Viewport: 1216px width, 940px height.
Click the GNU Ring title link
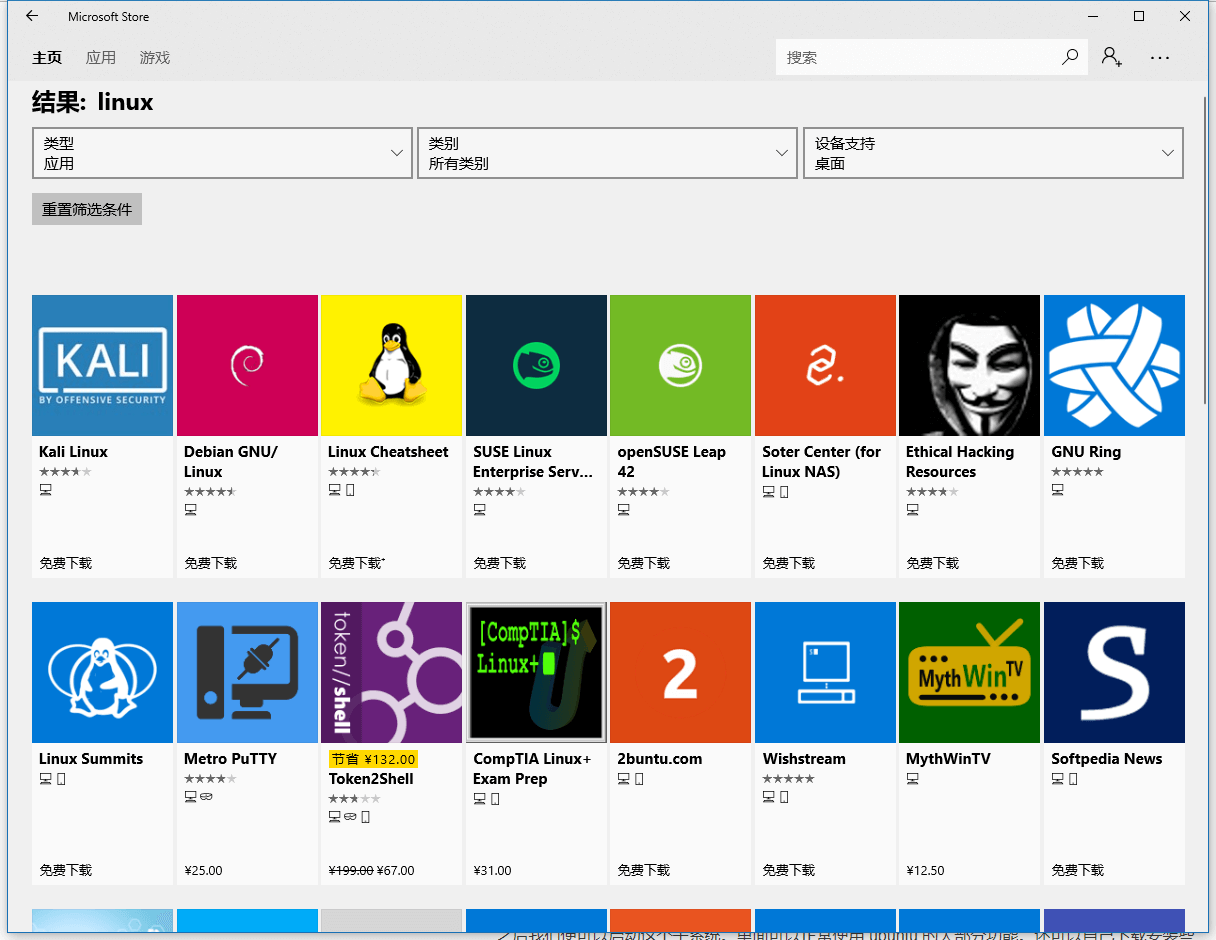pyautogui.click(x=1086, y=452)
